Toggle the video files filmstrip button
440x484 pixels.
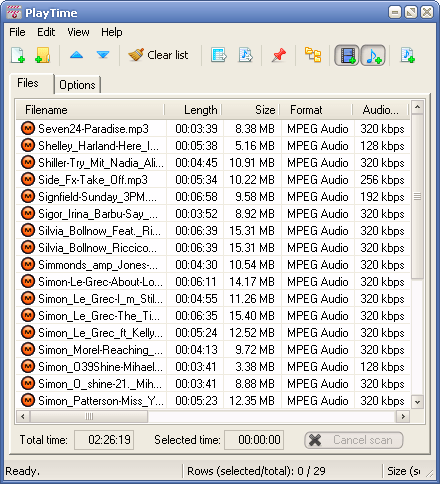click(347, 55)
